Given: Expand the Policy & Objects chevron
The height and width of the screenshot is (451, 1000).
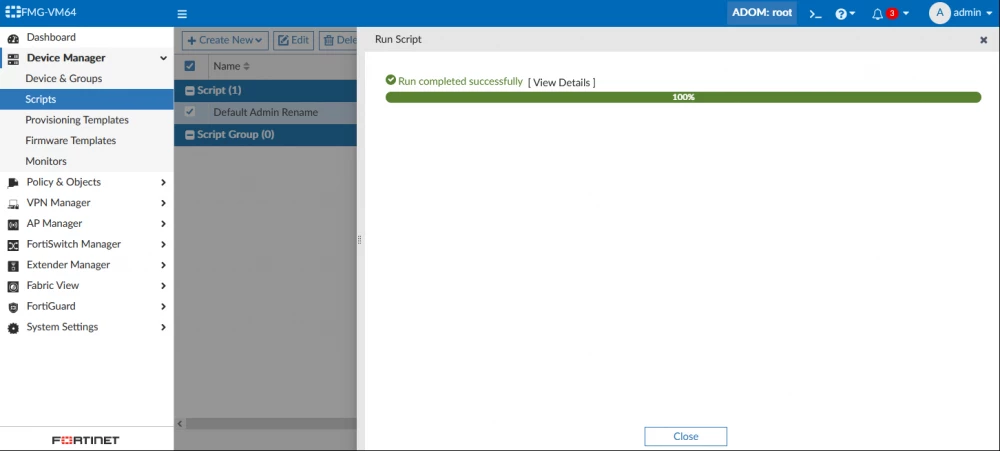Looking at the screenshot, I should pos(163,182).
